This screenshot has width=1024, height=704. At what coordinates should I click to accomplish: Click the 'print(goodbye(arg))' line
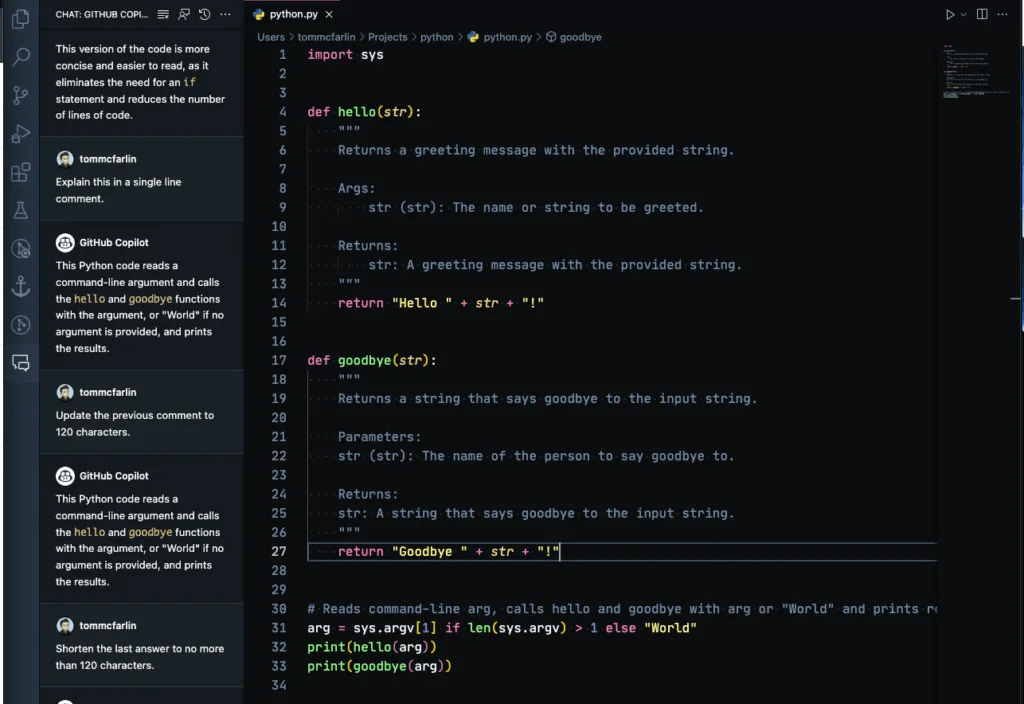tap(379, 666)
